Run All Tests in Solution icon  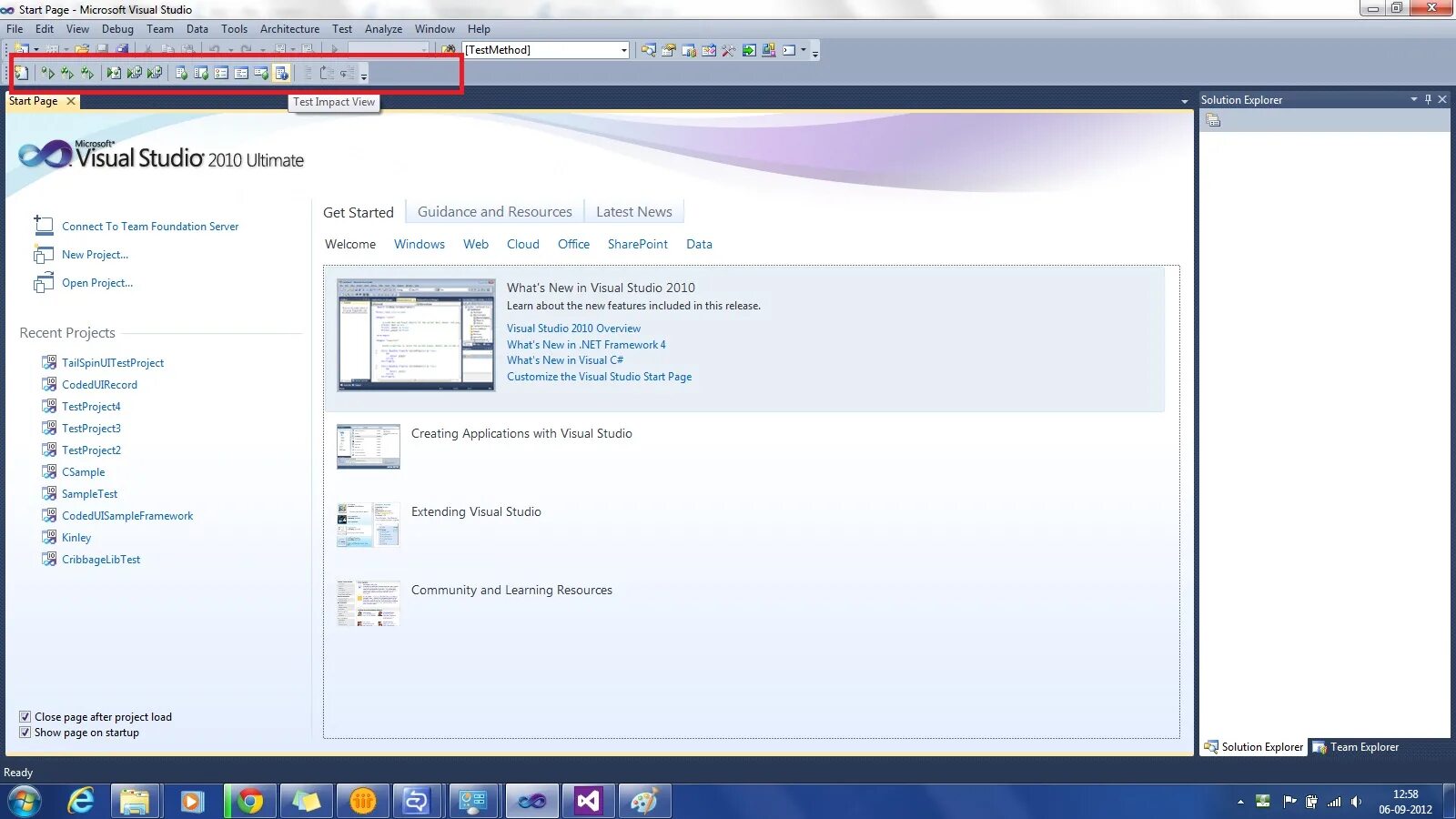click(67, 73)
